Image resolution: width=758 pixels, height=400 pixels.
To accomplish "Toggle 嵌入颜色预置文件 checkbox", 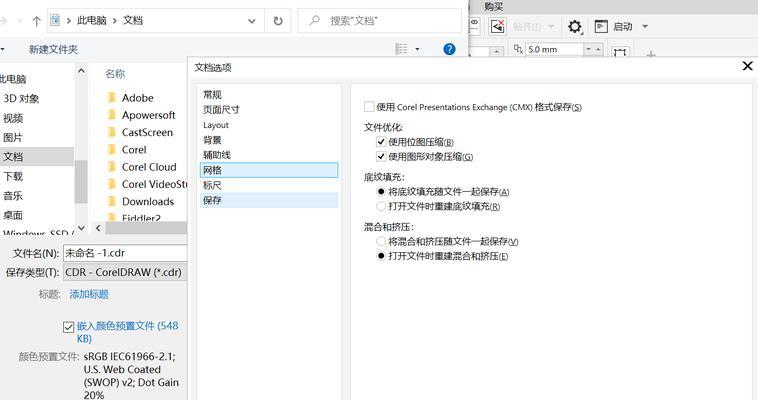I will pyautogui.click(x=69, y=327).
